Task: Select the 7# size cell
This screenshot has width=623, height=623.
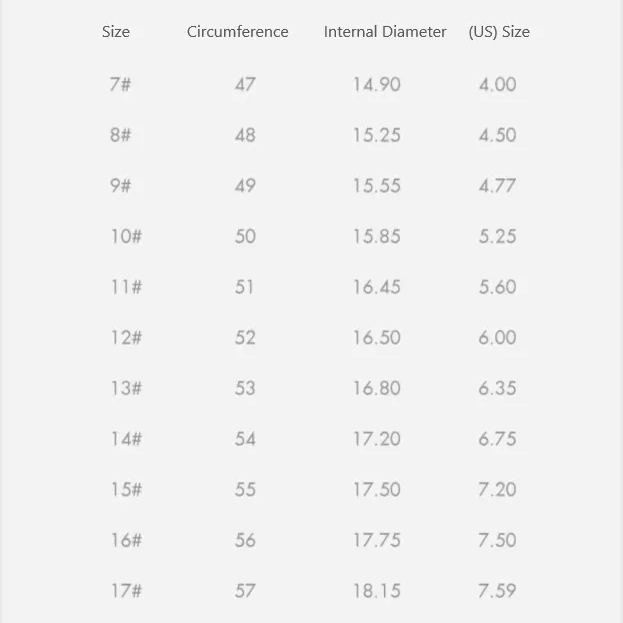Action: point(120,84)
